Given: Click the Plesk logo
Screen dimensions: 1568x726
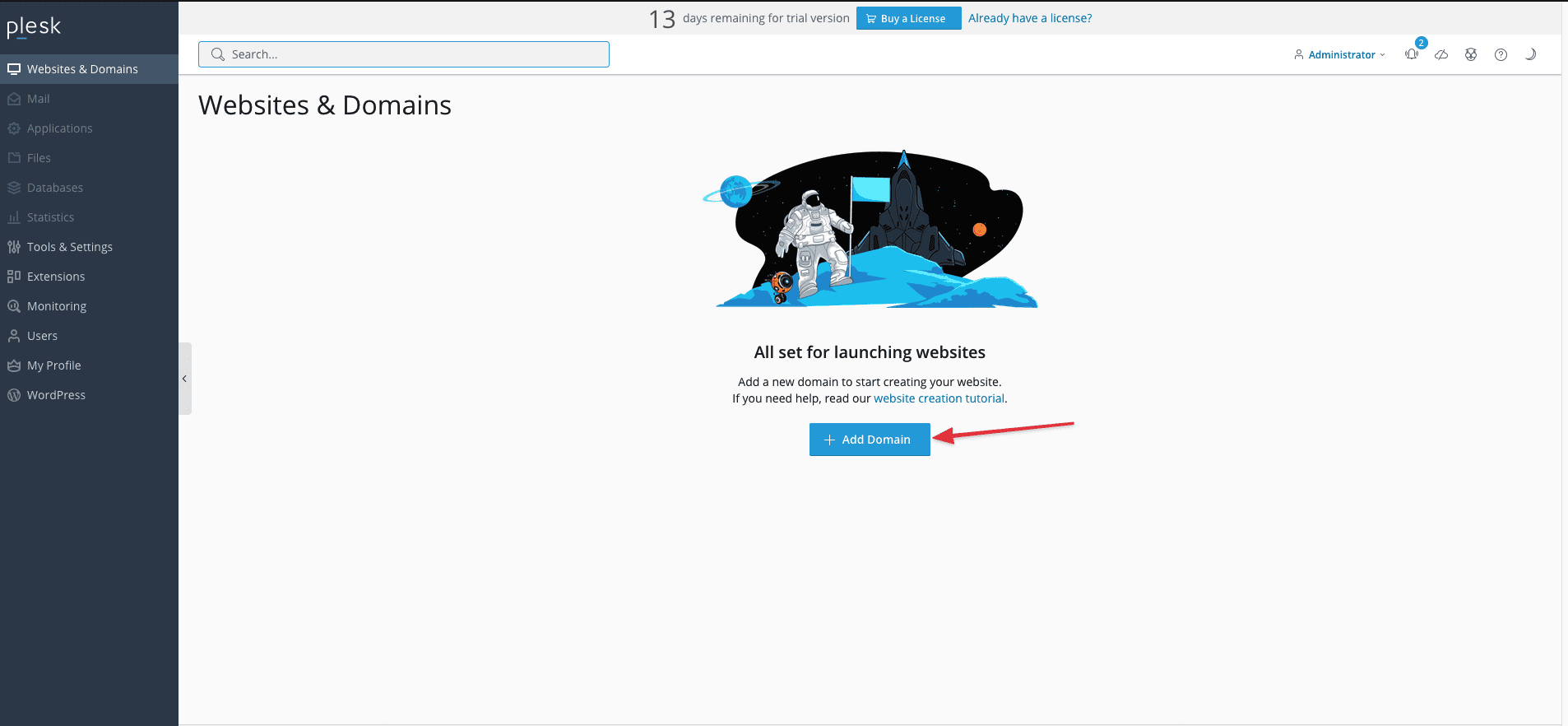Looking at the screenshot, I should click(x=34, y=27).
